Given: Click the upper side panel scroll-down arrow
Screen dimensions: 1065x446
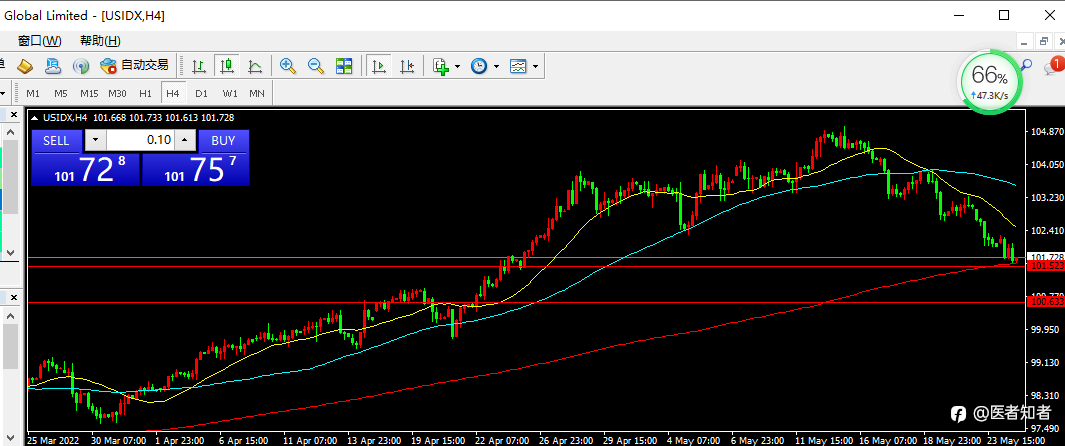Looking at the screenshot, I should [x=10, y=252].
